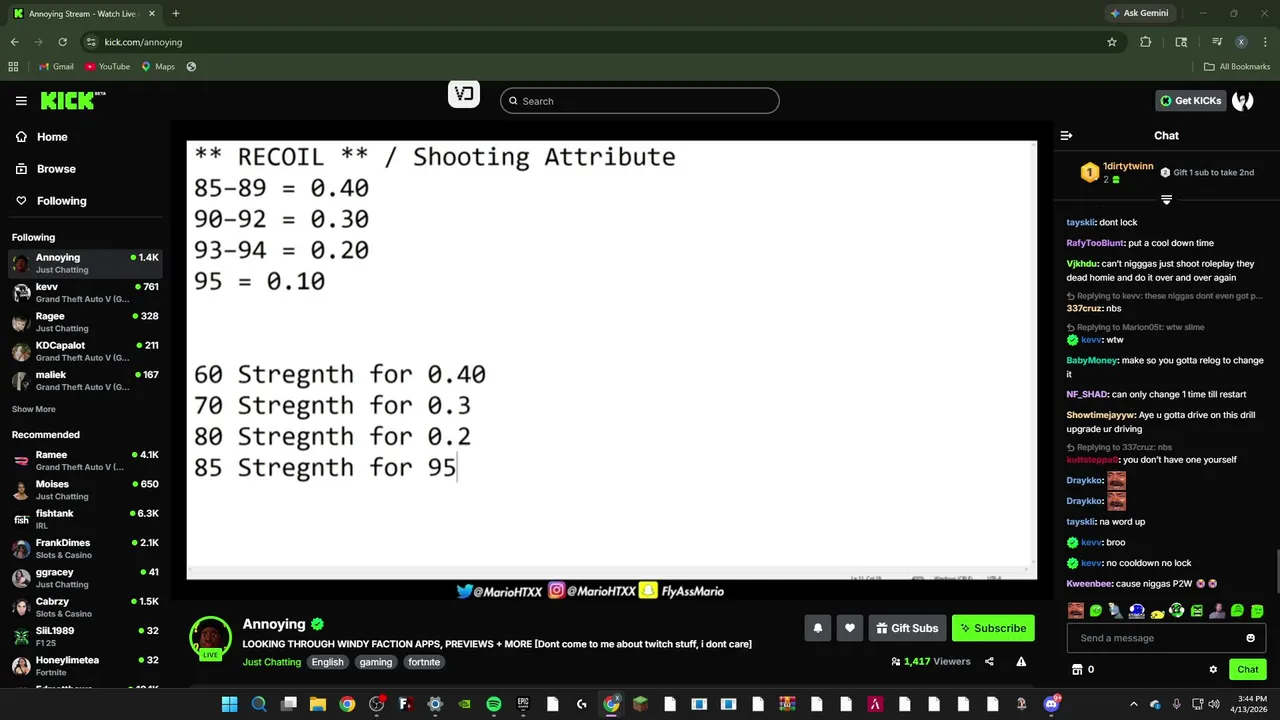Image resolution: width=1280 pixels, height=720 pixels.
Task: Expand the gift leaderboard chevron
Action: click(1166, 200)
